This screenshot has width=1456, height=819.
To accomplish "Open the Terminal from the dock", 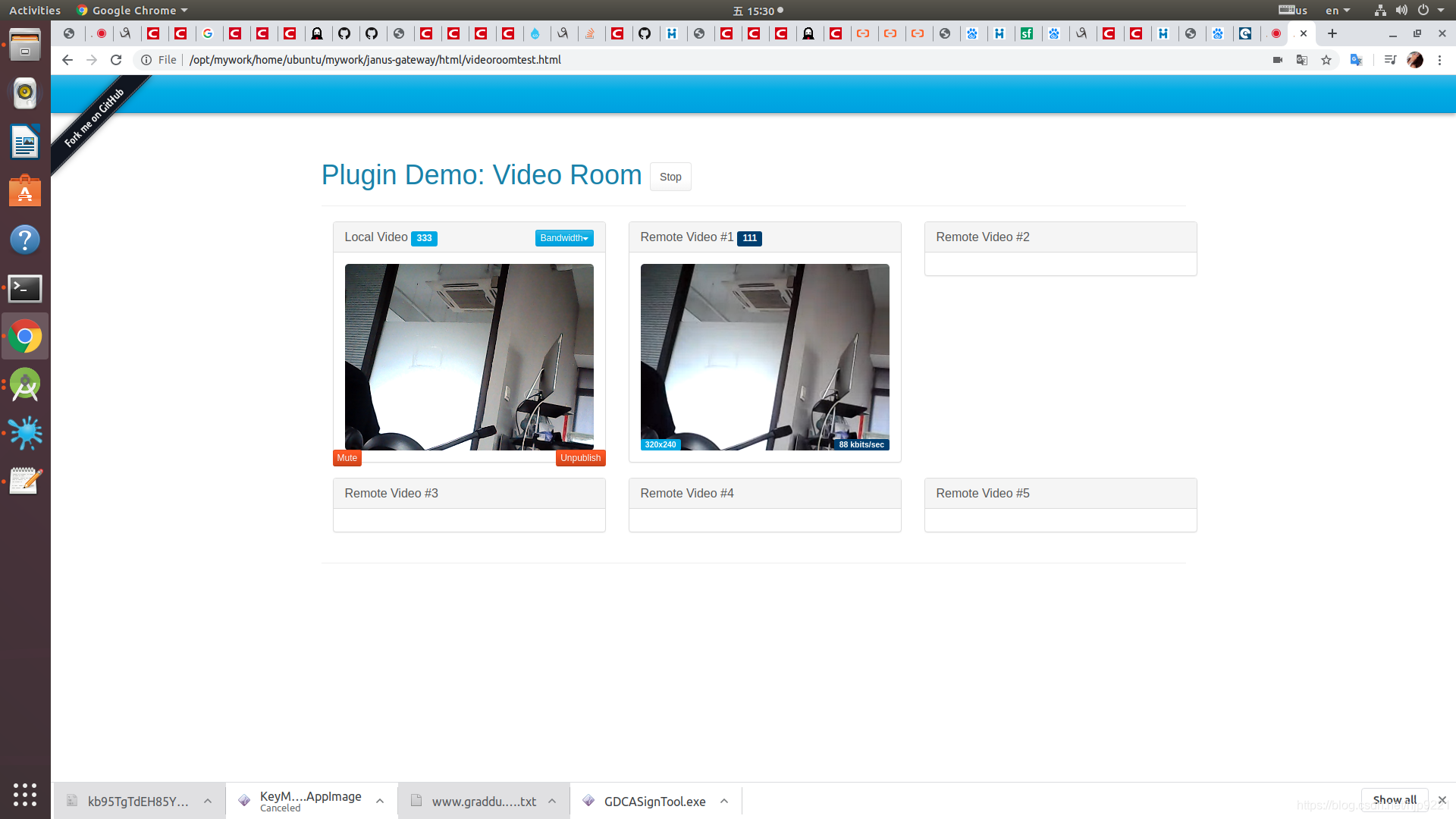I will [25, 288].
